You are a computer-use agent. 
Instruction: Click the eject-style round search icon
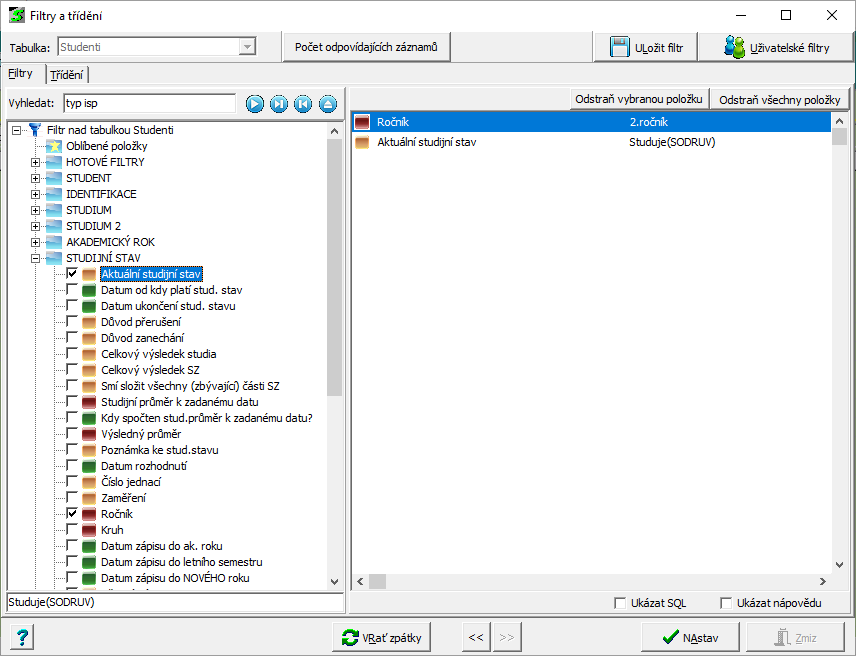tap(328, 103)
